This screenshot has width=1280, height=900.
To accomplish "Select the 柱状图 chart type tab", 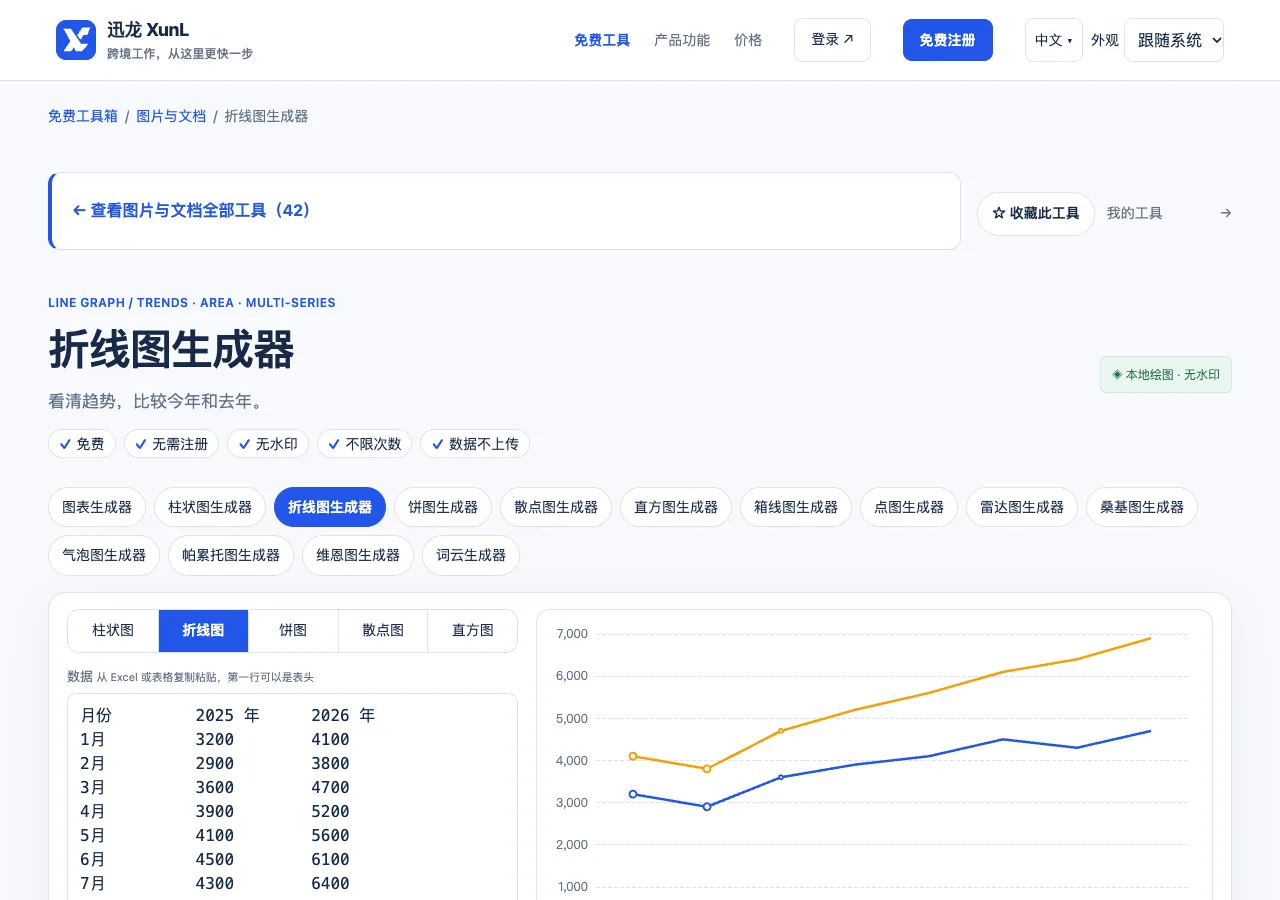I will coord(113,631).
